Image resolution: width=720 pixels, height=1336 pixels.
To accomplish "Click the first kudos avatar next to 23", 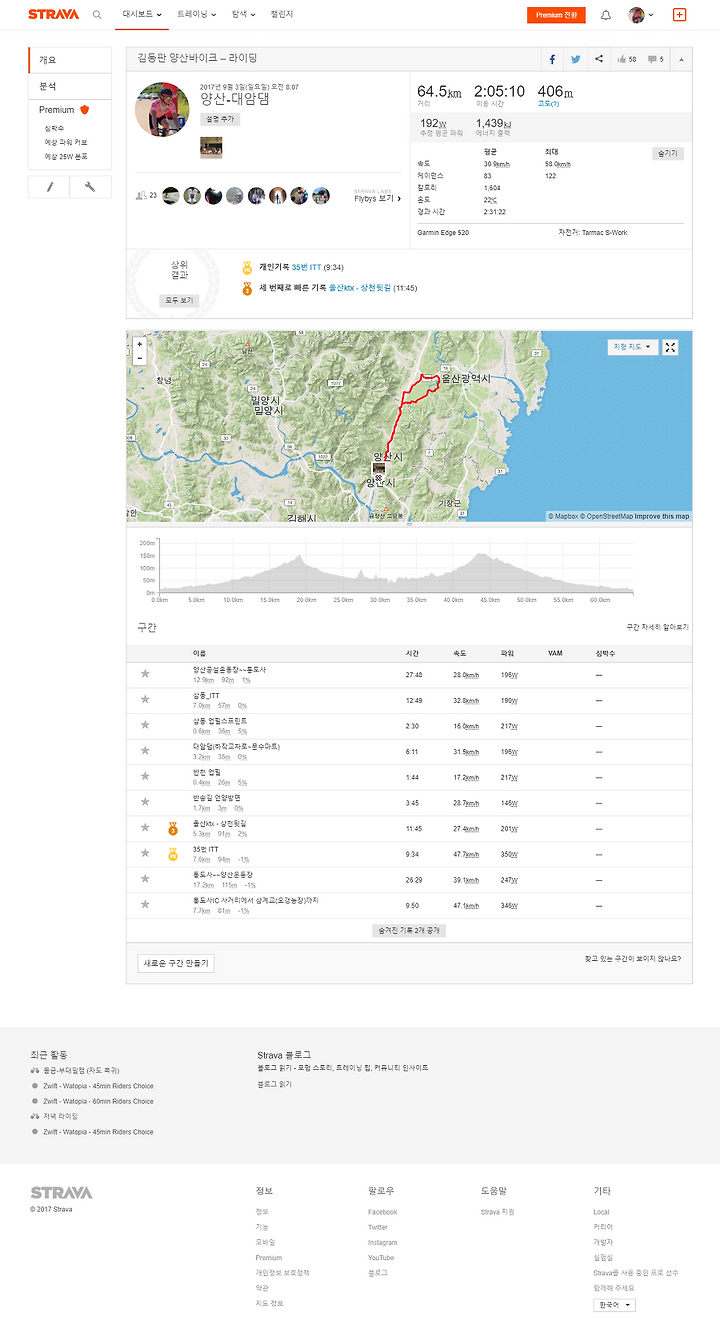I will click(x=171, y=196).
